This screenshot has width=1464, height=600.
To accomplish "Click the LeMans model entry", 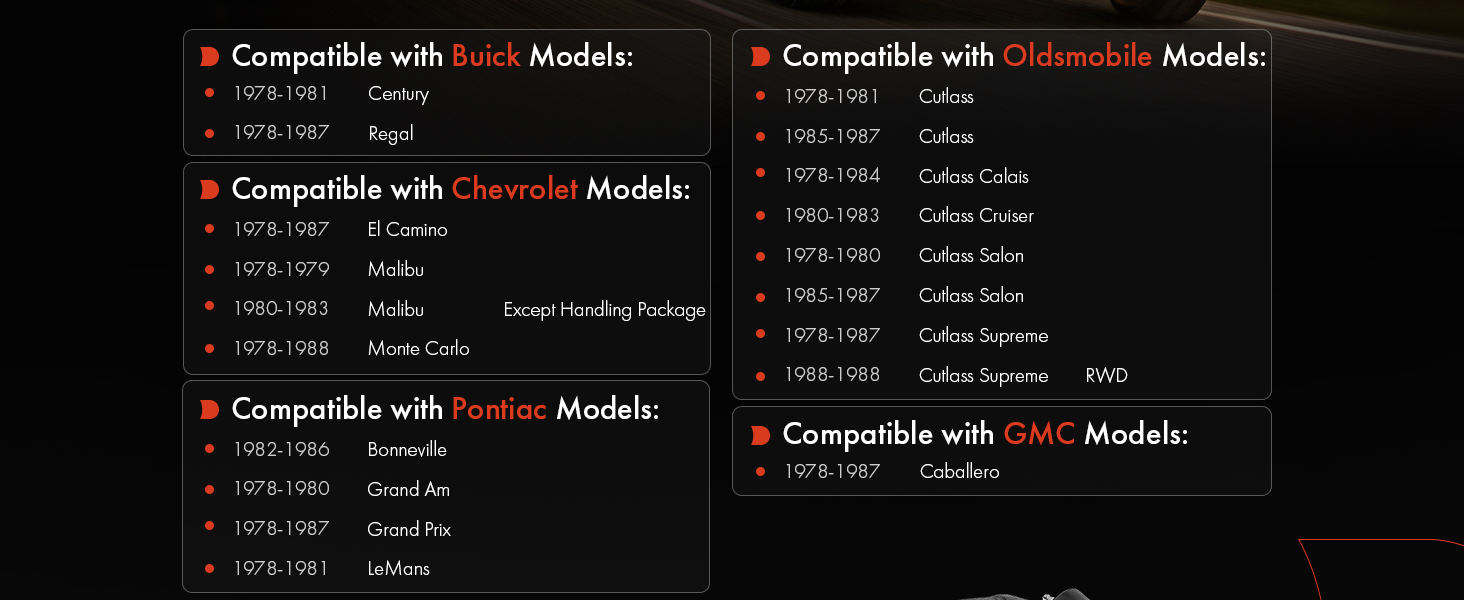I will pos(398,568).
